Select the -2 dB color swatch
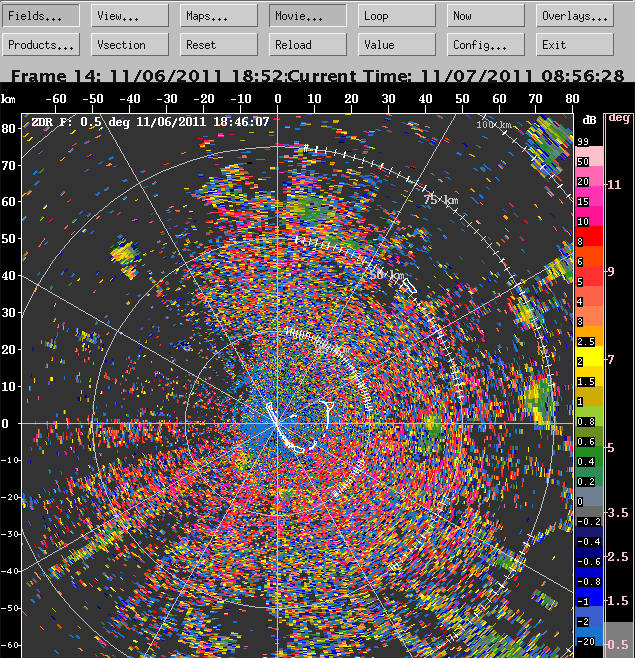The height and width of the screenshot is (658, 635). (589, 616)
